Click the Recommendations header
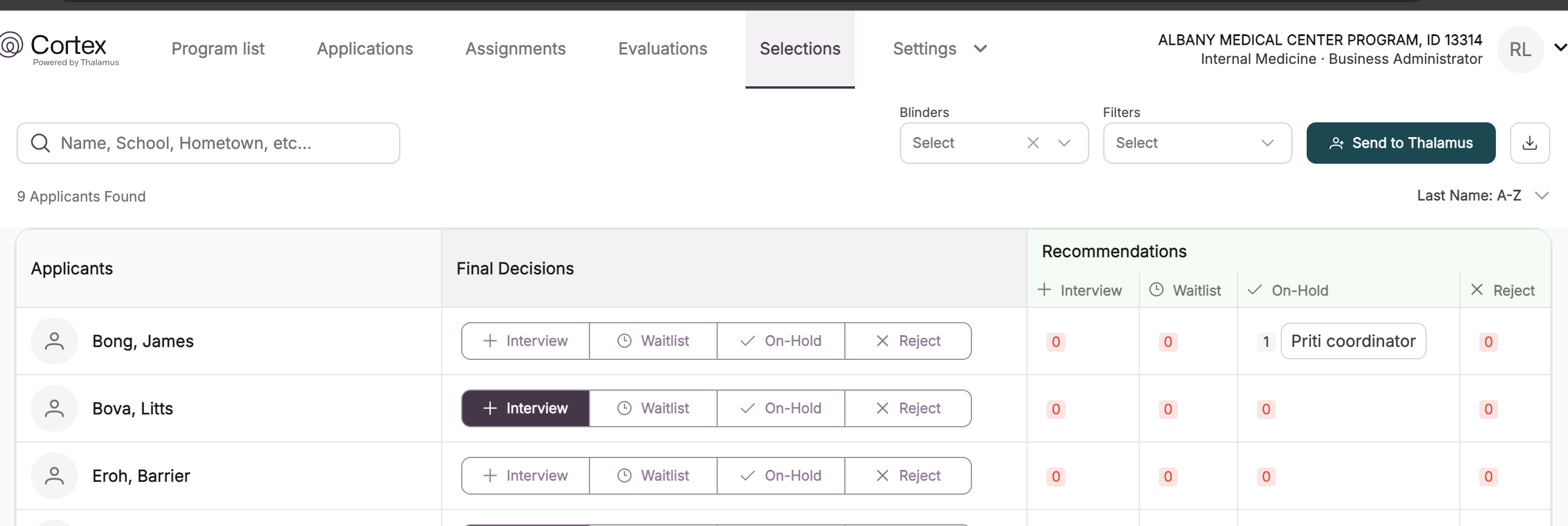This screenshot has width=1568, height=526. coord(1114,251)
